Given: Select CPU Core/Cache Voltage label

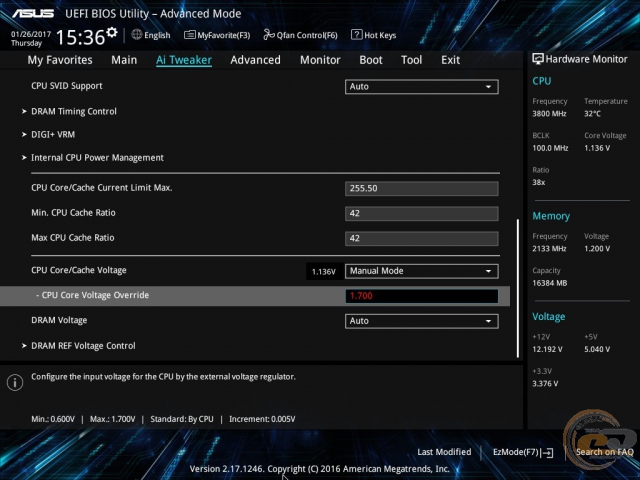Looking at the screenshot, I should (79, 270).
